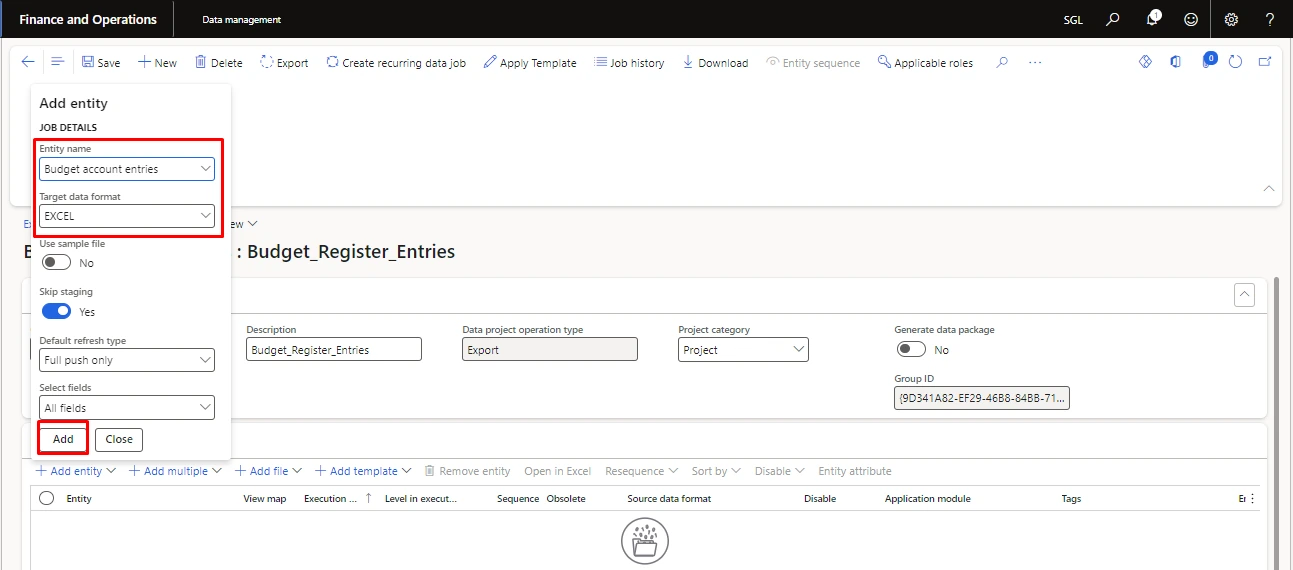The width and height of the screenshot is (1293, 570).
Task: Sort by Entity column header
Action: click(x=79, y=498)
